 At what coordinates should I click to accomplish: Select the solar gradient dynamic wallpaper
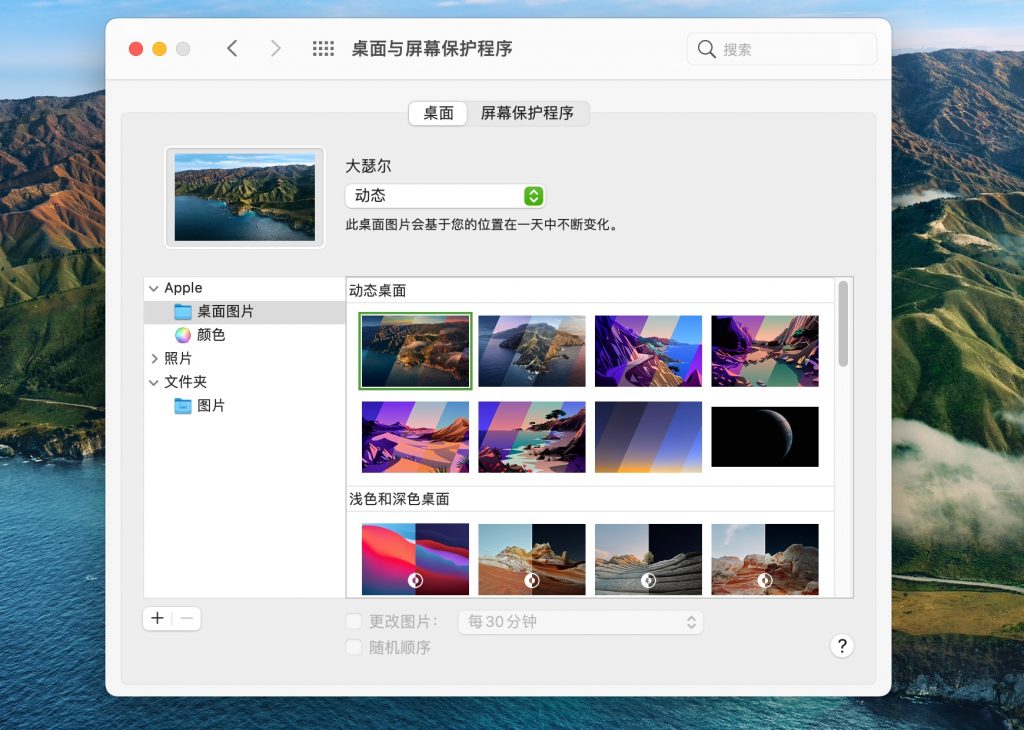tap(648, 437)
